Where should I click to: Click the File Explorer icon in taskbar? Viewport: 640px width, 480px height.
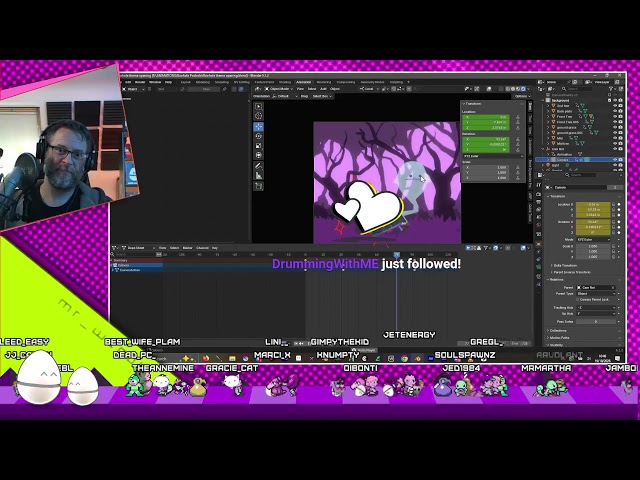232,358
